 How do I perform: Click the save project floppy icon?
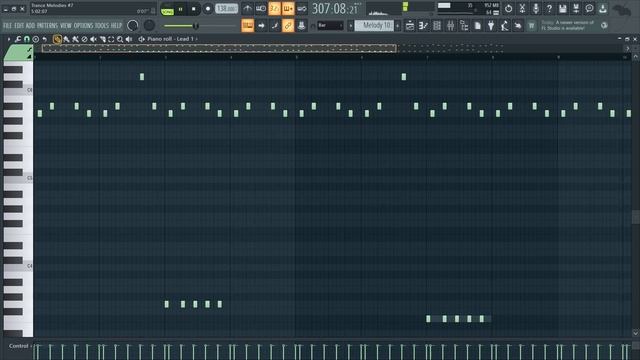562,9
